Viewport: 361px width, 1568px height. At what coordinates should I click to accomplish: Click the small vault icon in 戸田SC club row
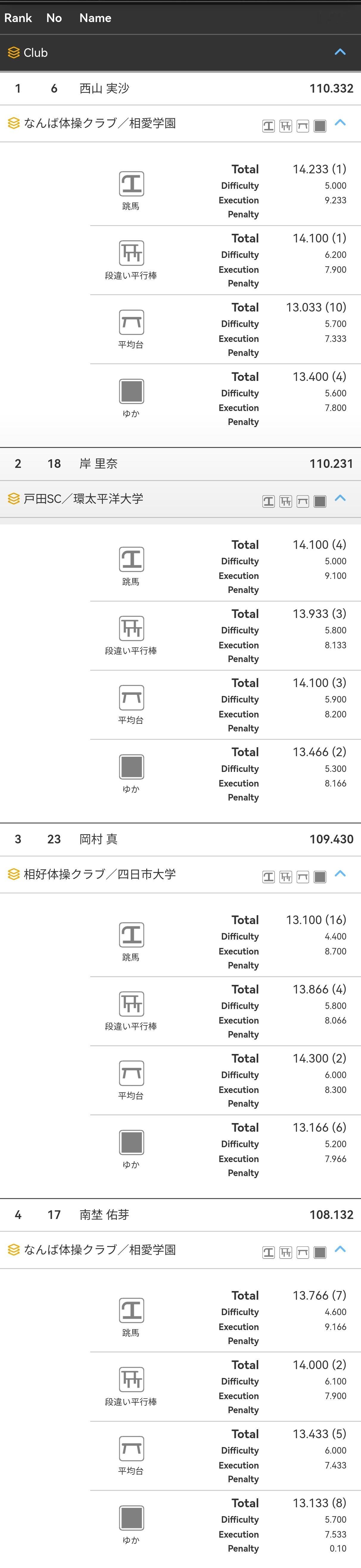point(268,502)
